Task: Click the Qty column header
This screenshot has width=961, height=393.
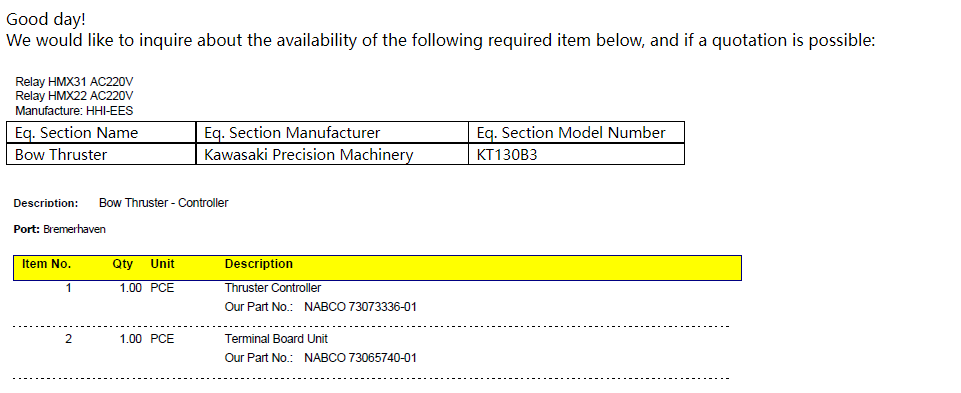Action: pyautogui.click(x=123, y=264)
